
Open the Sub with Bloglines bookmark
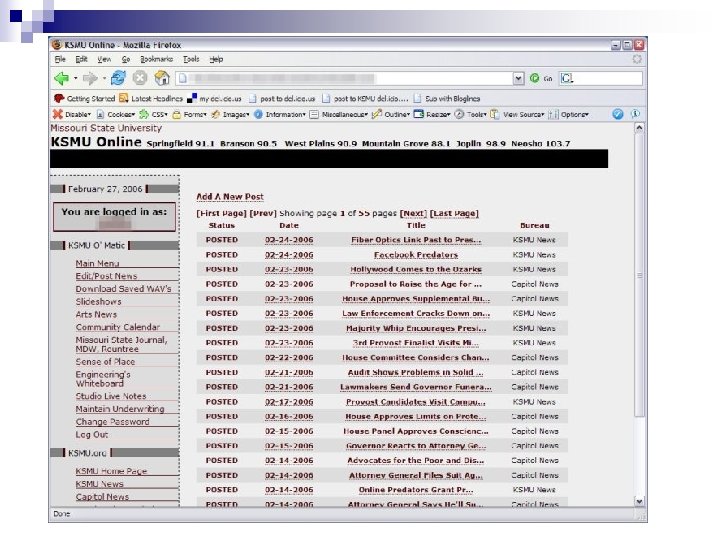coord(447,98)
